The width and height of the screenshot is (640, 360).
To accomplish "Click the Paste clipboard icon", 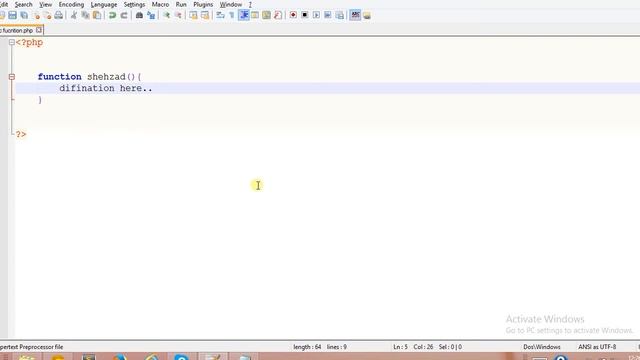I will 97,16.
